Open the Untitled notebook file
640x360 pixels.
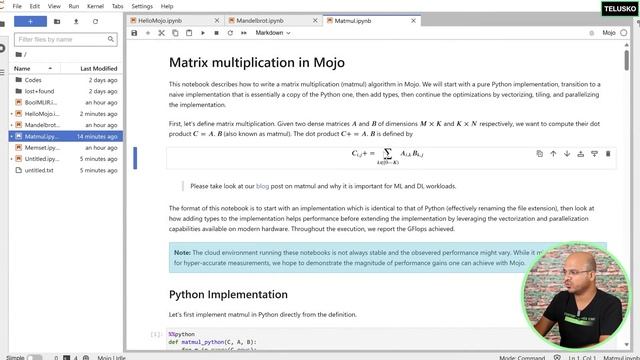[66, 159]
